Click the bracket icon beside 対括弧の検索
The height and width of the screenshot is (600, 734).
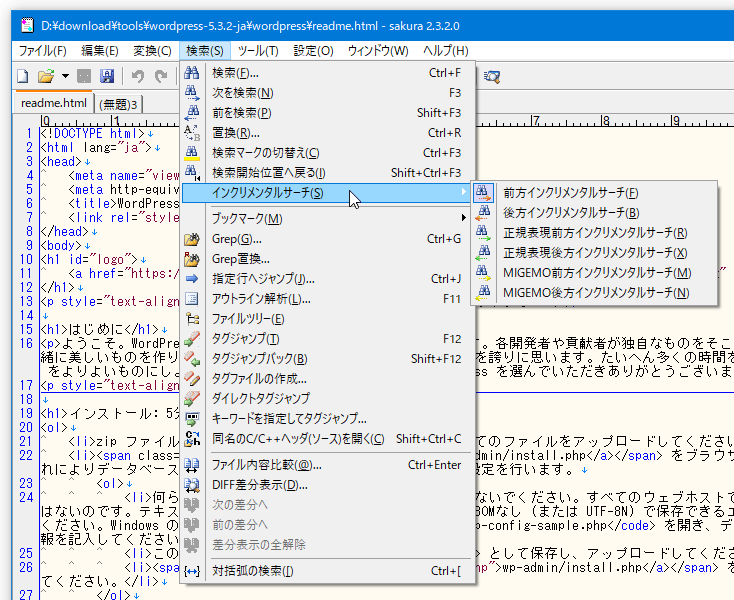click(x=191, y=571)
